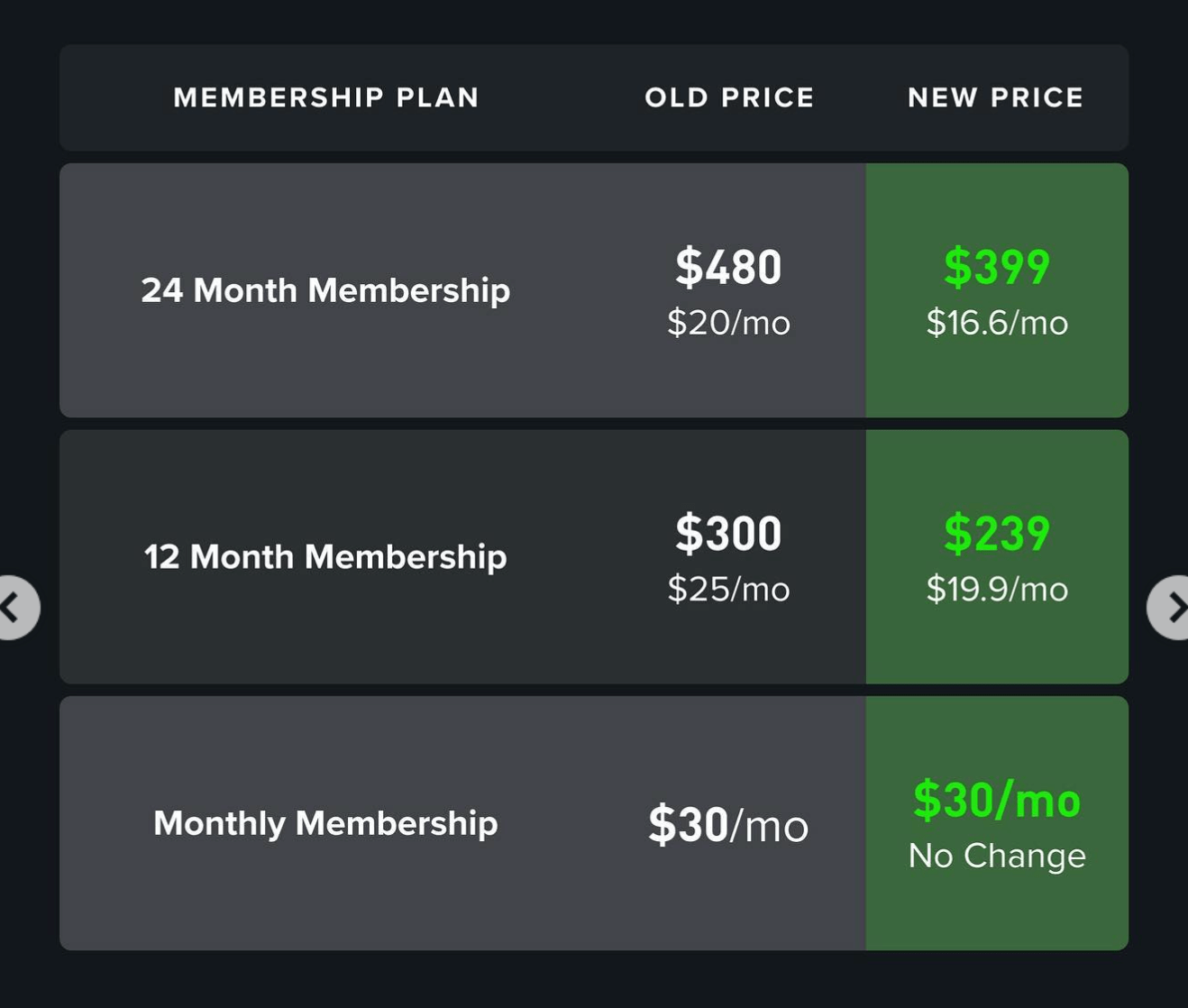Click the NEW PRICE column header

coord(995,97)
